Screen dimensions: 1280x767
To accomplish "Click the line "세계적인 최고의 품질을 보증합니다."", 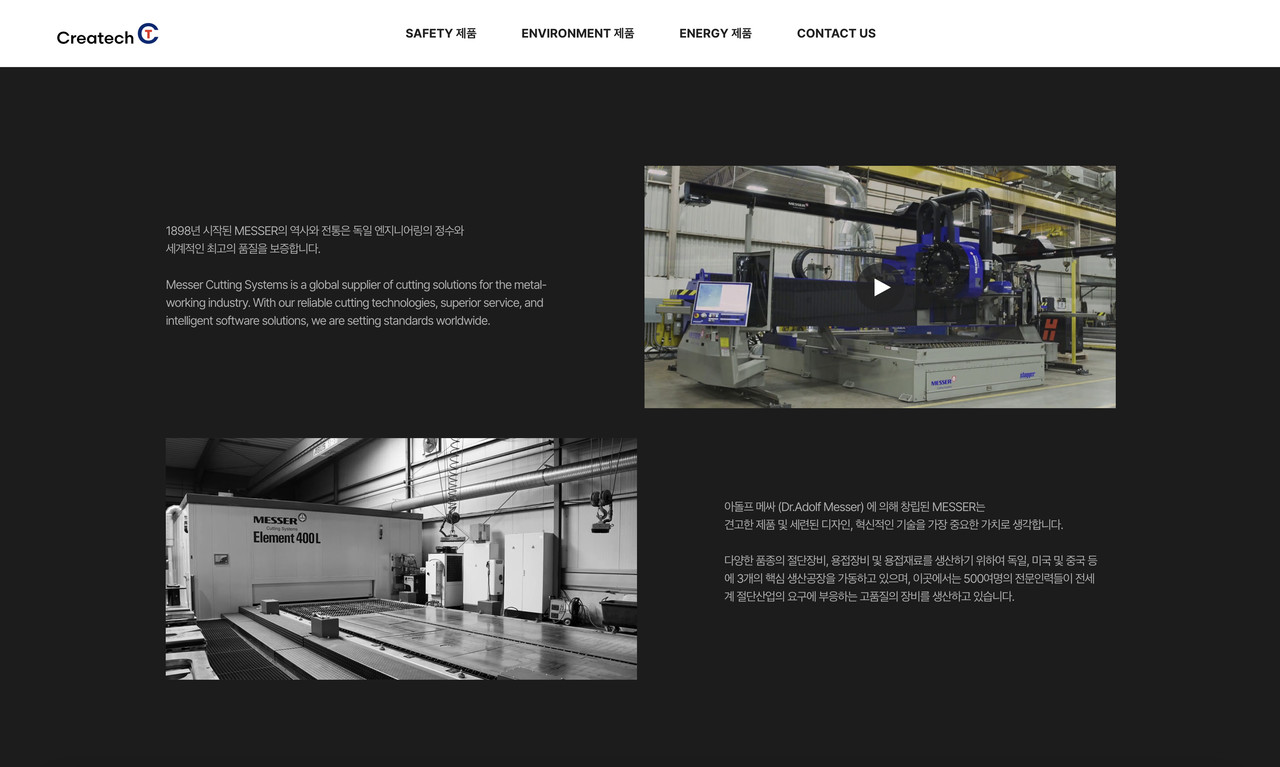I will coord(243,249).
